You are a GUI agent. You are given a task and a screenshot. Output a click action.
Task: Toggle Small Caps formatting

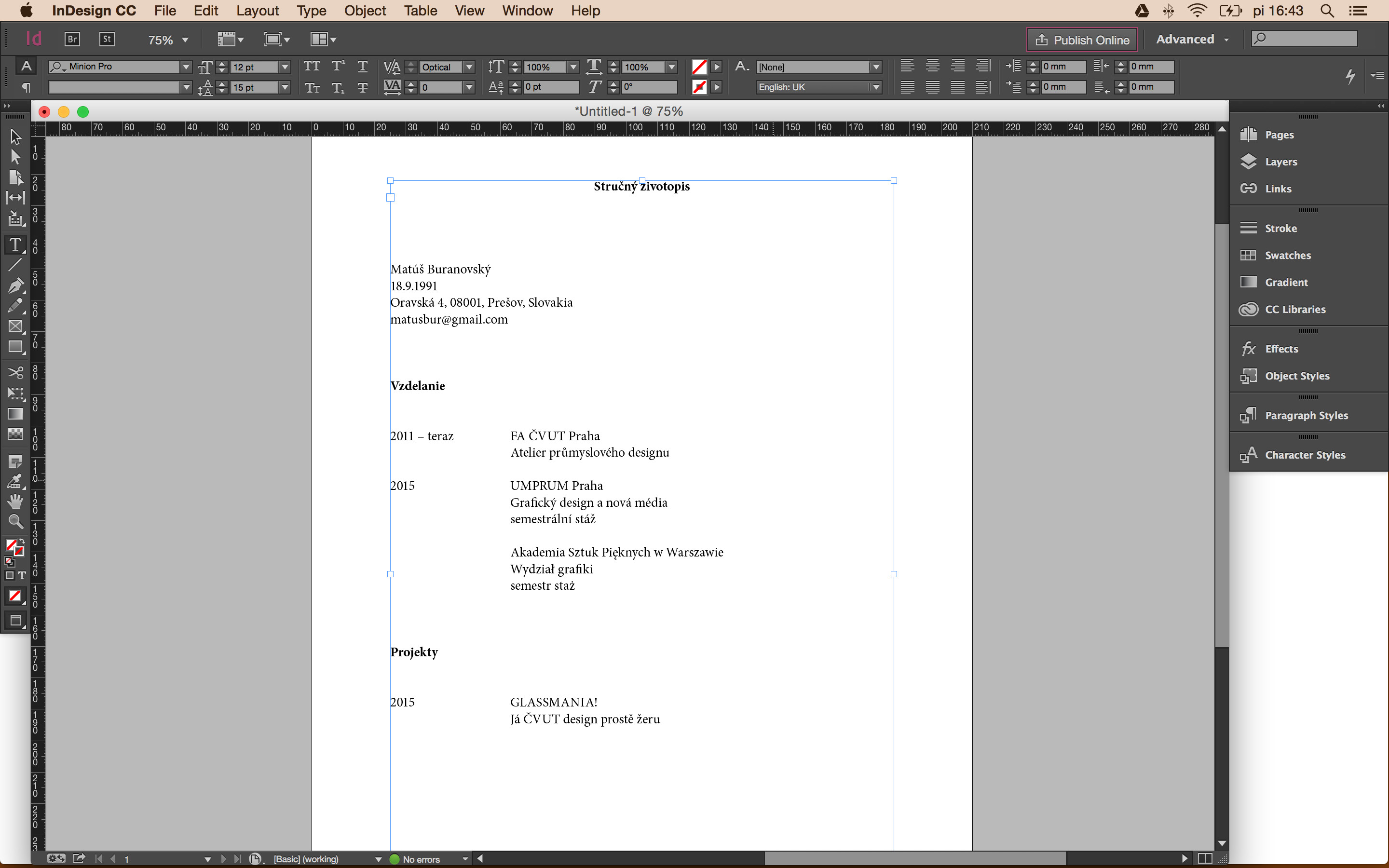pos(312,87)
